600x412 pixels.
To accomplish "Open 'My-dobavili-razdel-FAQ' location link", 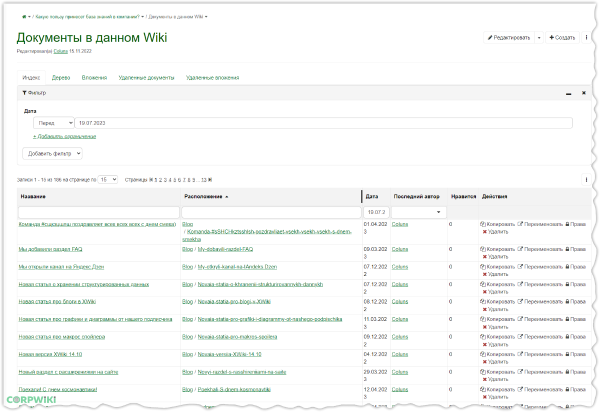I will (x=225, y=249).
